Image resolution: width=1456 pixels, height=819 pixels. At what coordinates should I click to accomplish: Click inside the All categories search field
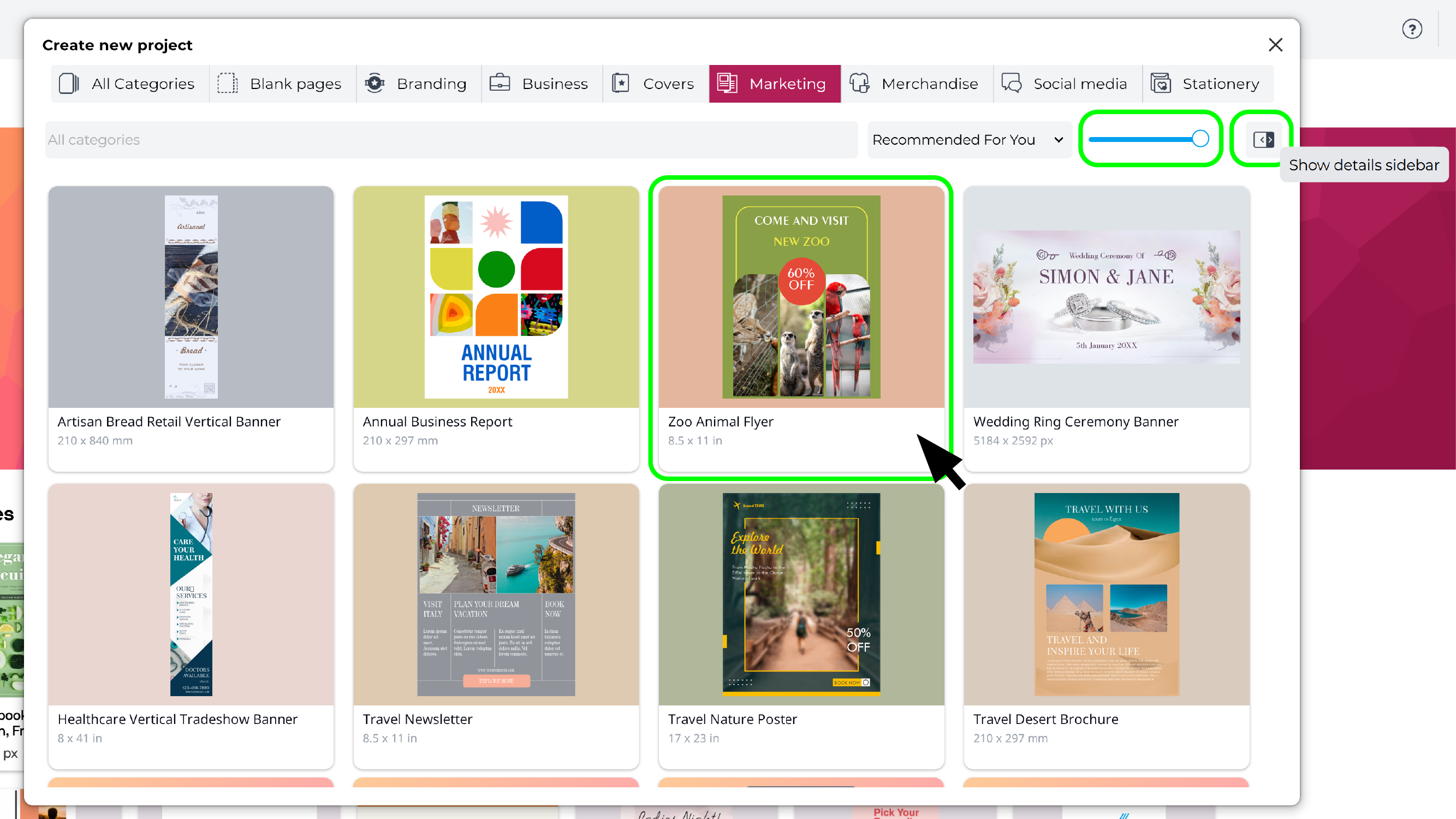pyautogui.click(x=451, y=140)
